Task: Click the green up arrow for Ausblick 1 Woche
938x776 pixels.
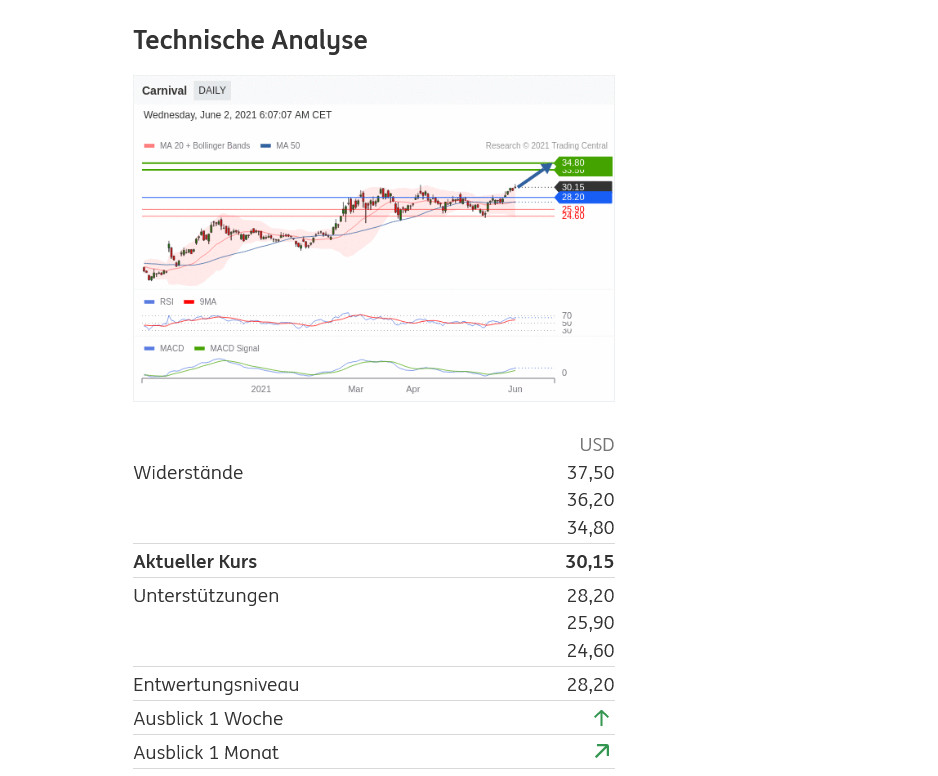Action: pos(601,718)
